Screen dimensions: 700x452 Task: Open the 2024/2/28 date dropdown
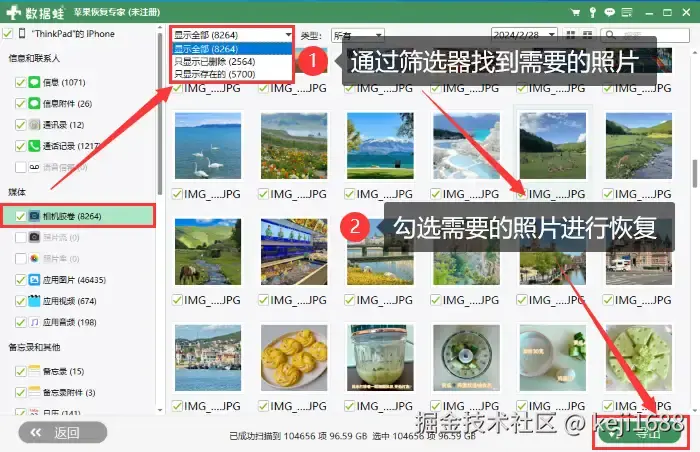(x=524, y=35)
